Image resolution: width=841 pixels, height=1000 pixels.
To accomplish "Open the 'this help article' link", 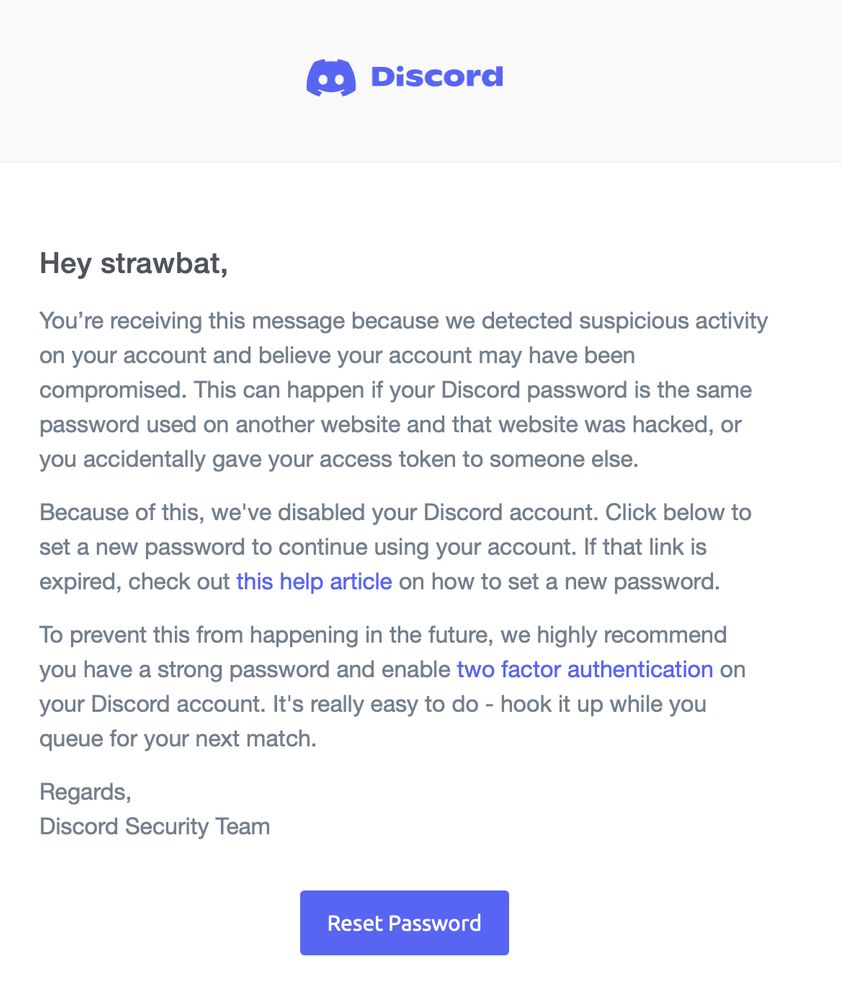I will pos(314,582).
